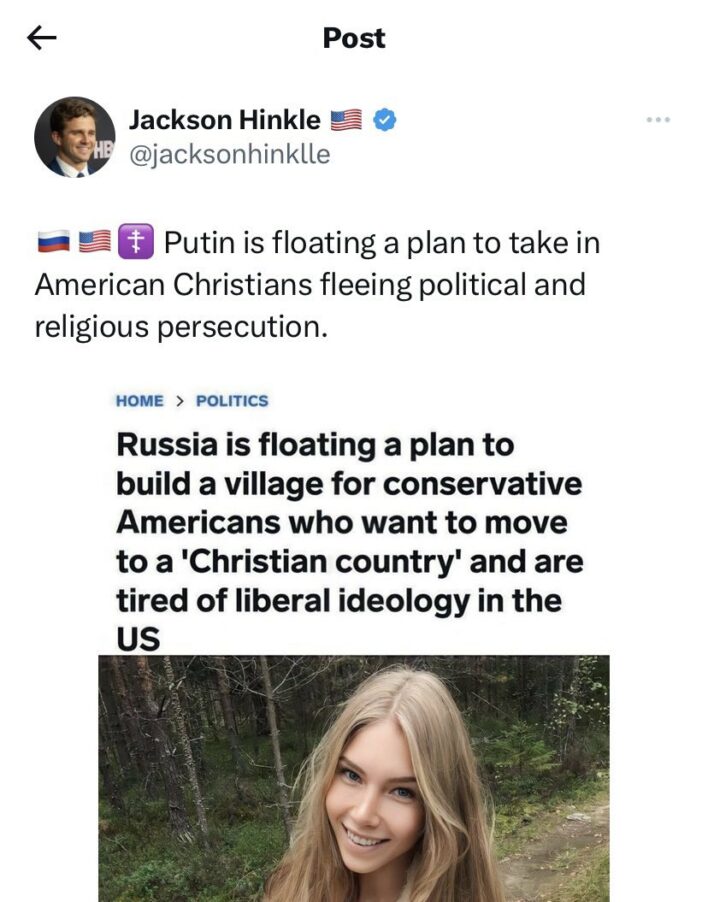Viewport: 708px width, 902px height.
Task: Go back using the left arrow
Action: [x=41, y=38]
